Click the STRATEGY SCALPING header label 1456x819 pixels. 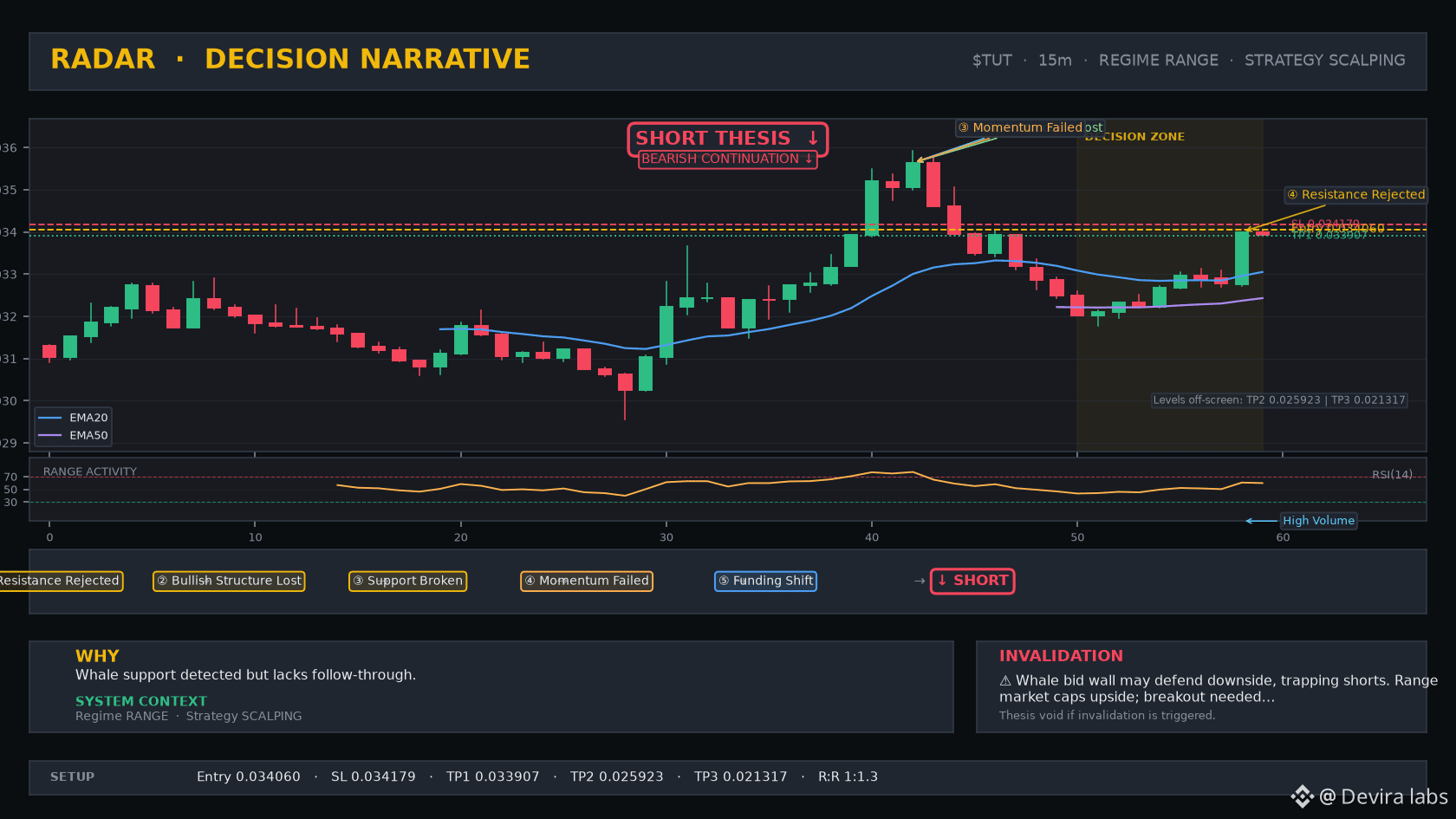pos(1324,61)
